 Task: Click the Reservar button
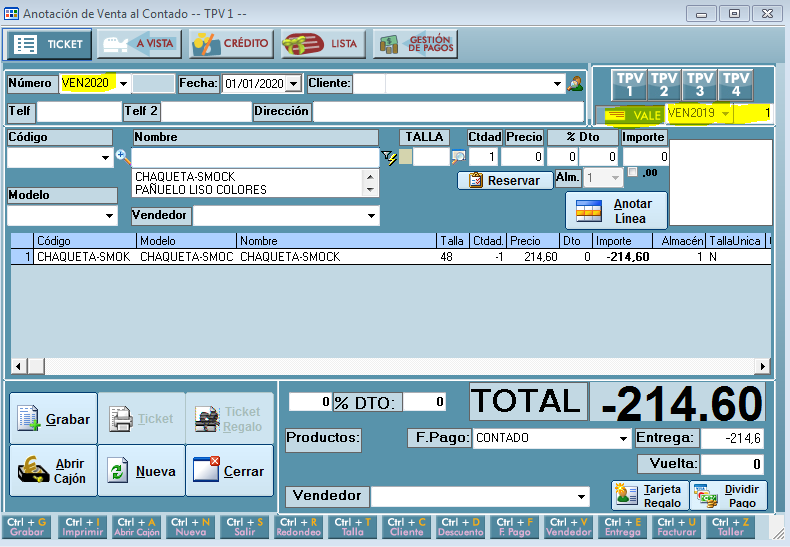(x=505, y=180)
